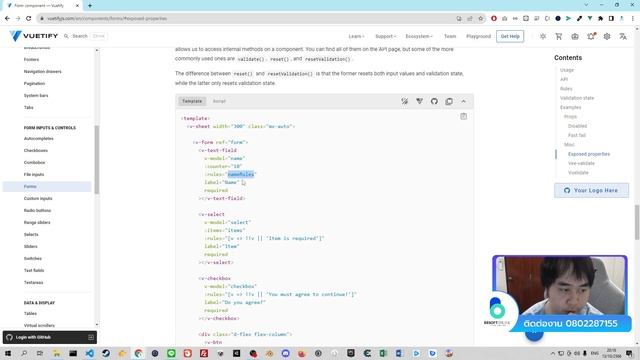Open the jobs briefcase icon in header
The height and width of the screenshot is (360, 640).
coord(575,36)
